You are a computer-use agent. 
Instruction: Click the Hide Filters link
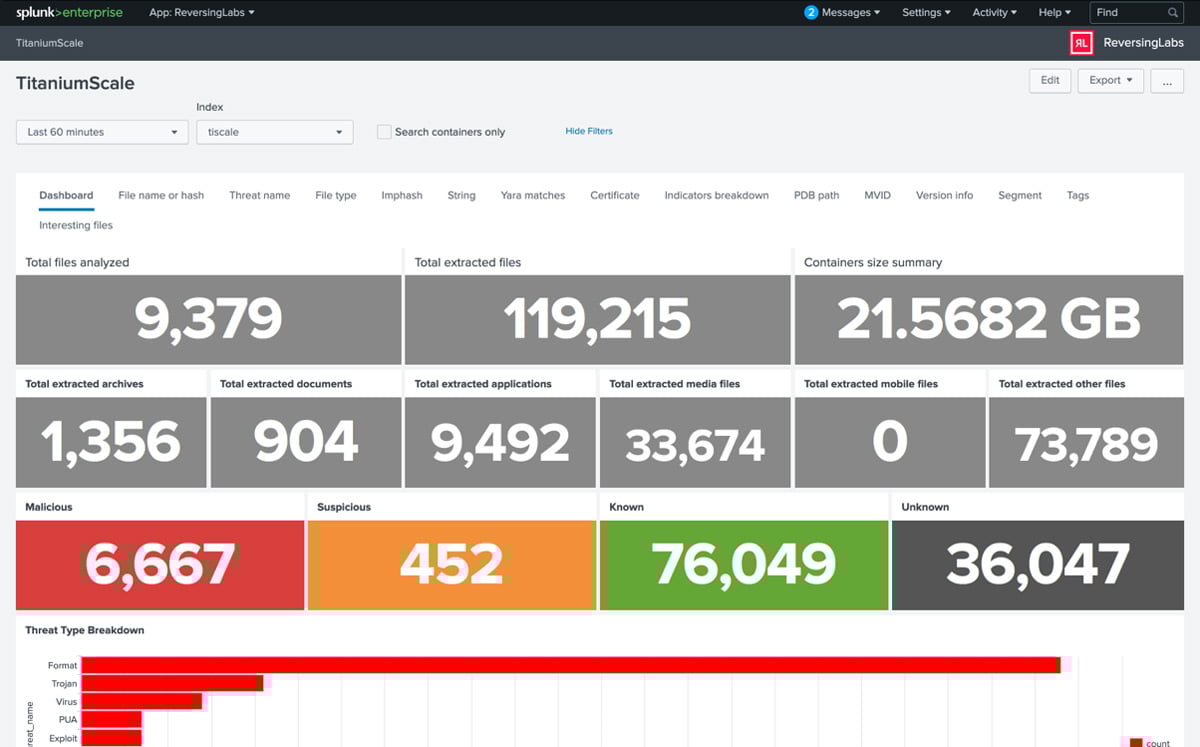click(589, 131)
